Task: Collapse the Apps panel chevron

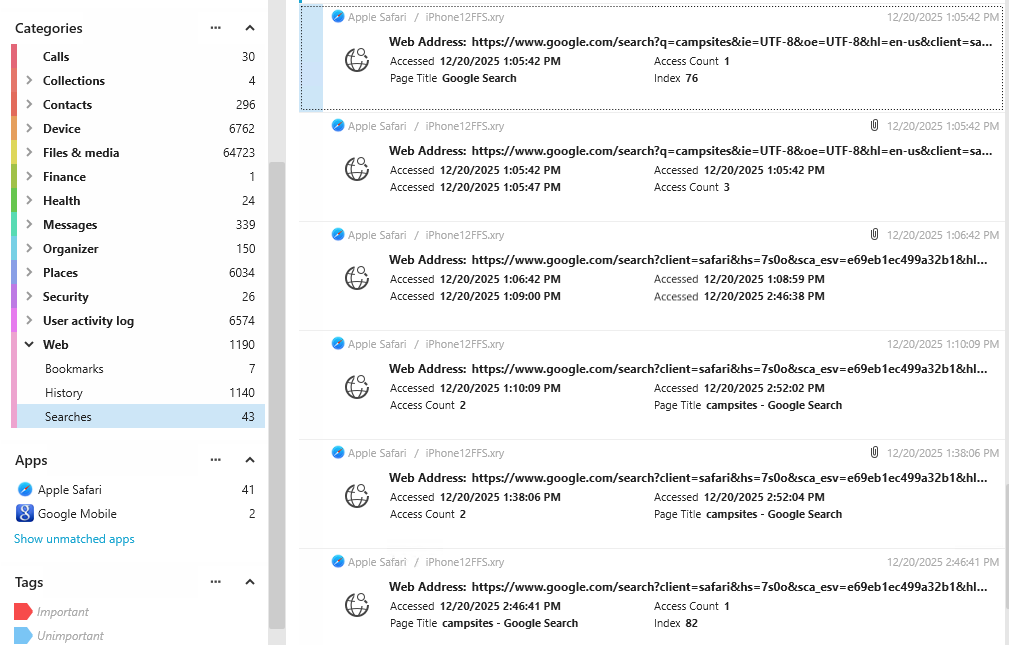Action: point(250,460)
